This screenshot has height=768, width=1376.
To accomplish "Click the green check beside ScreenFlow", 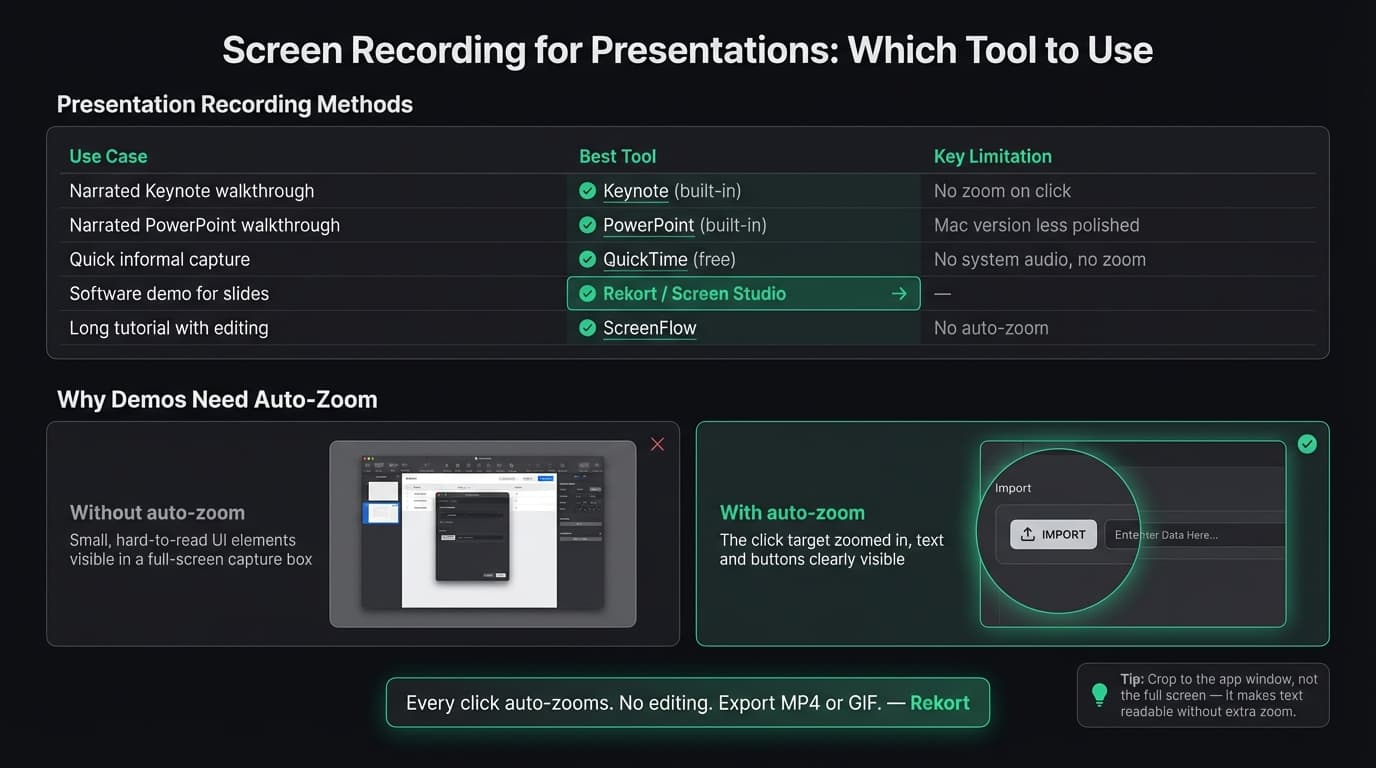I will pos(587,327).
